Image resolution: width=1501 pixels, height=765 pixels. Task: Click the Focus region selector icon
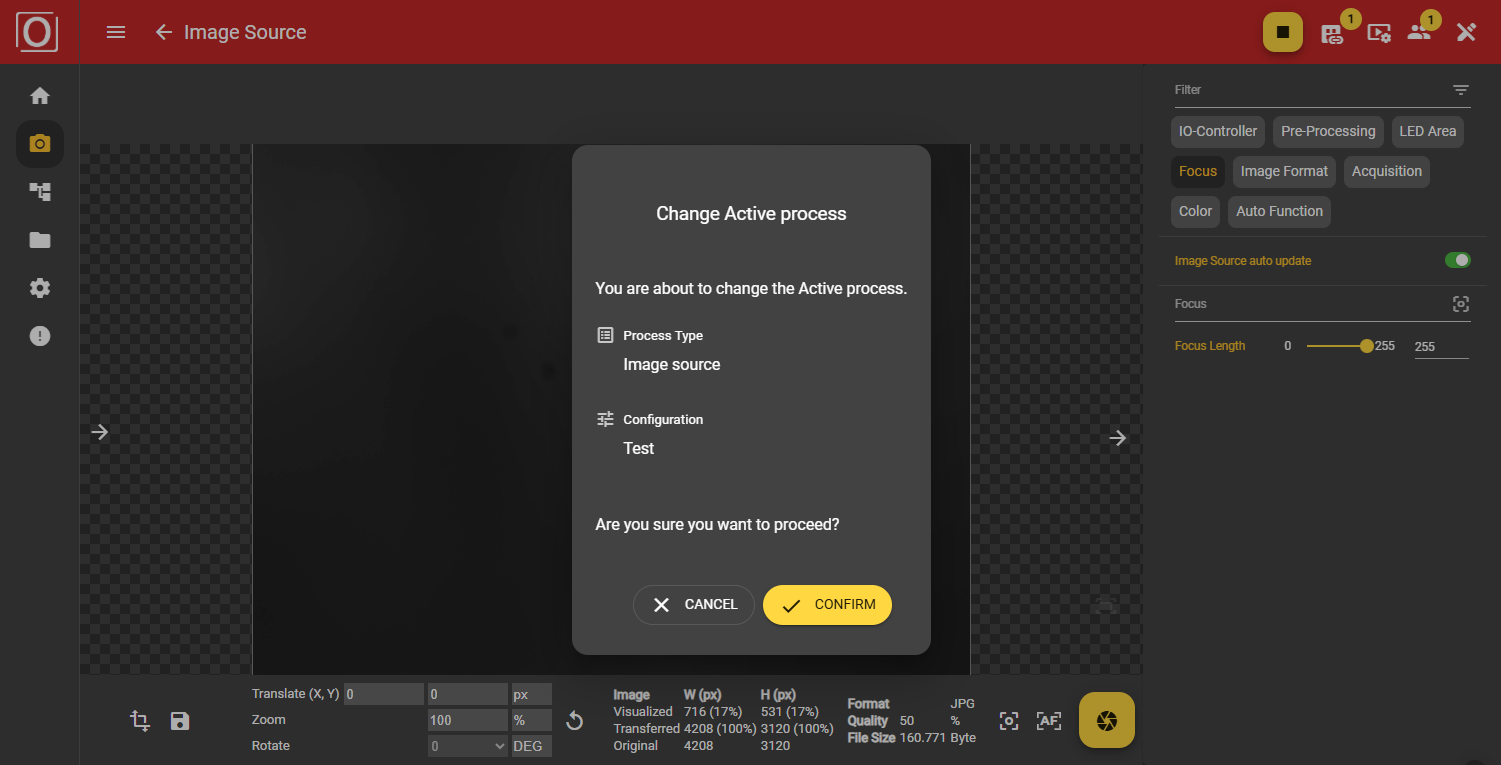pos(1461,303)
